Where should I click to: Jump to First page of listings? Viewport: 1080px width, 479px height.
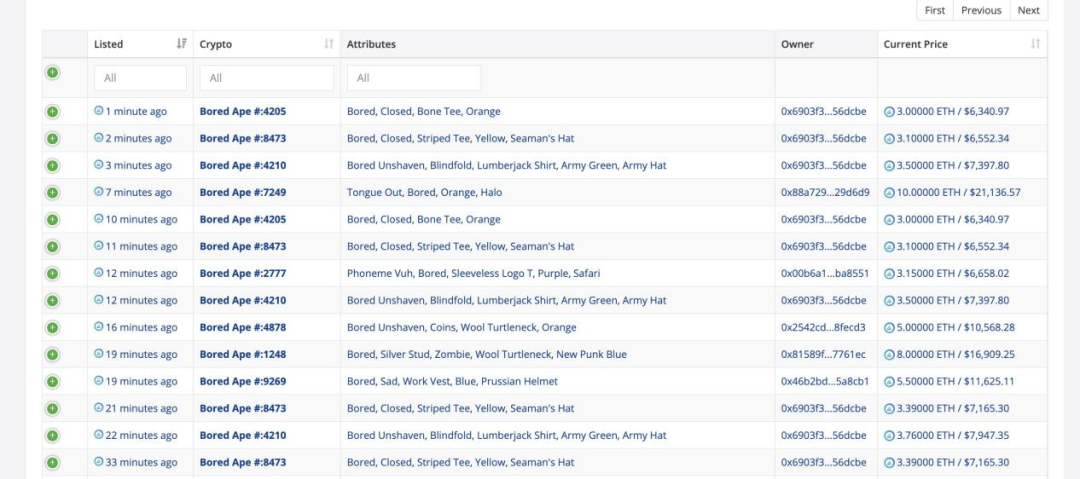[935, 10]
